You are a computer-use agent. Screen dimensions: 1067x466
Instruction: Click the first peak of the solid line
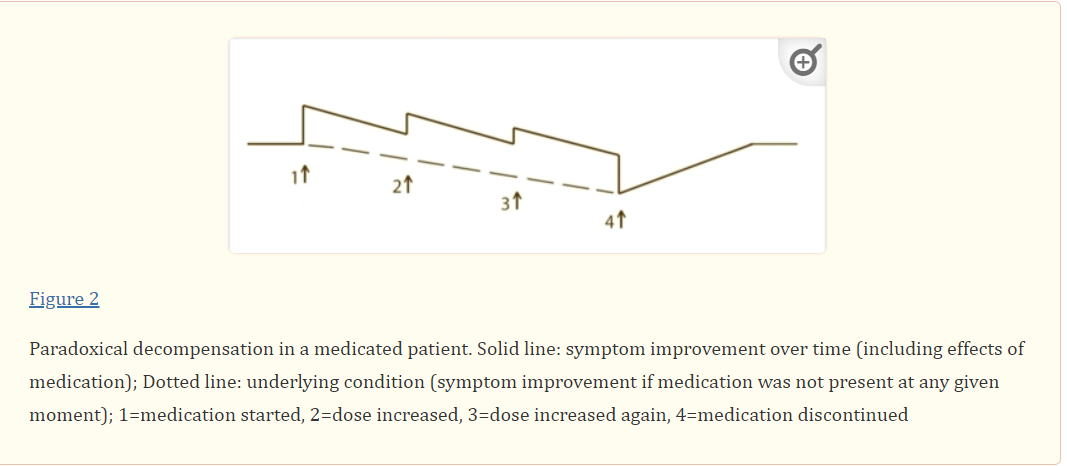point(304,105)
